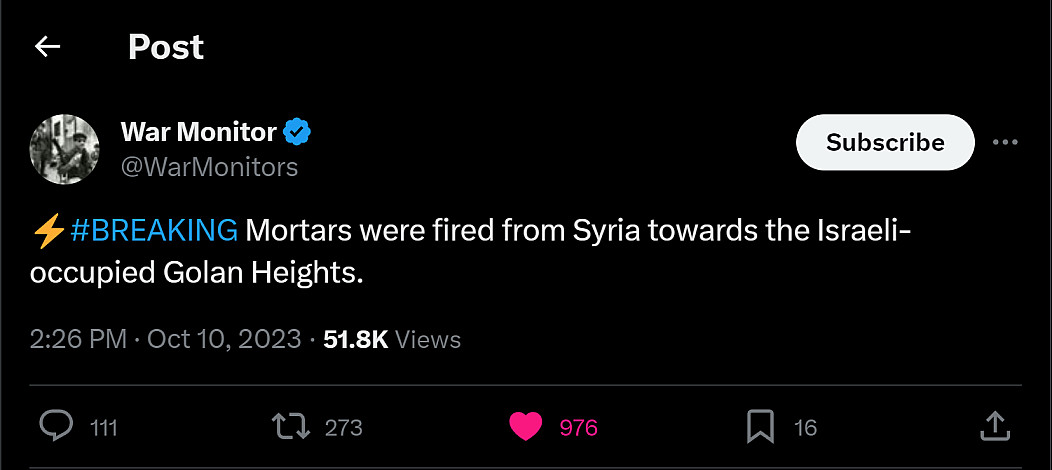Screen dimensions: 1052x470
Task: View the 51.8K Views analytics
Action: [x=392, y=339]
